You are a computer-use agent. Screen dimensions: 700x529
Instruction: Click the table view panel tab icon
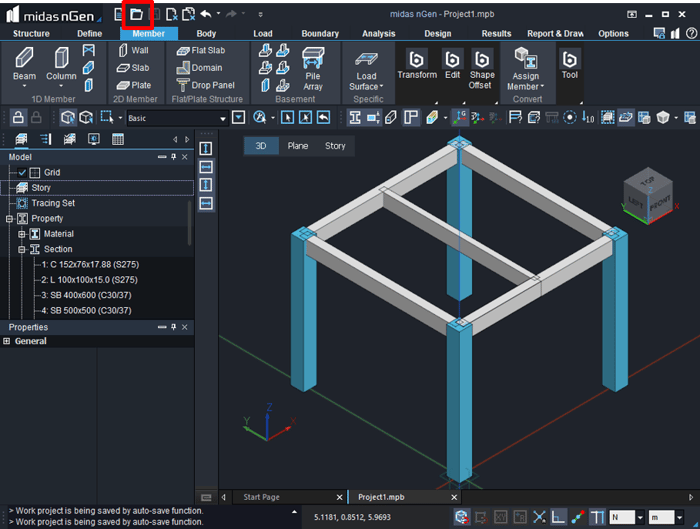118,139
